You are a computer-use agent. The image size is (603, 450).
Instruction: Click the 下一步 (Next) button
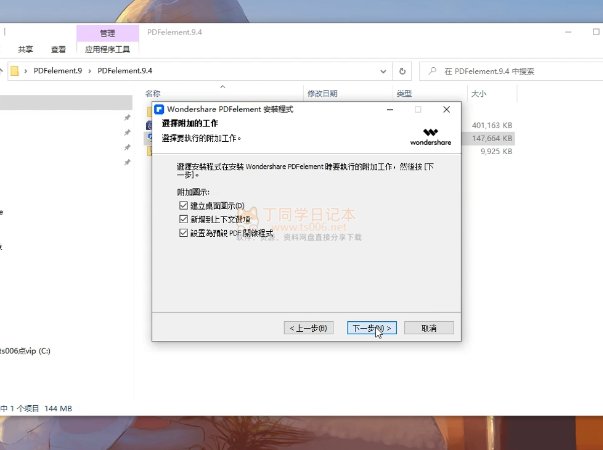tap(371, 328)
